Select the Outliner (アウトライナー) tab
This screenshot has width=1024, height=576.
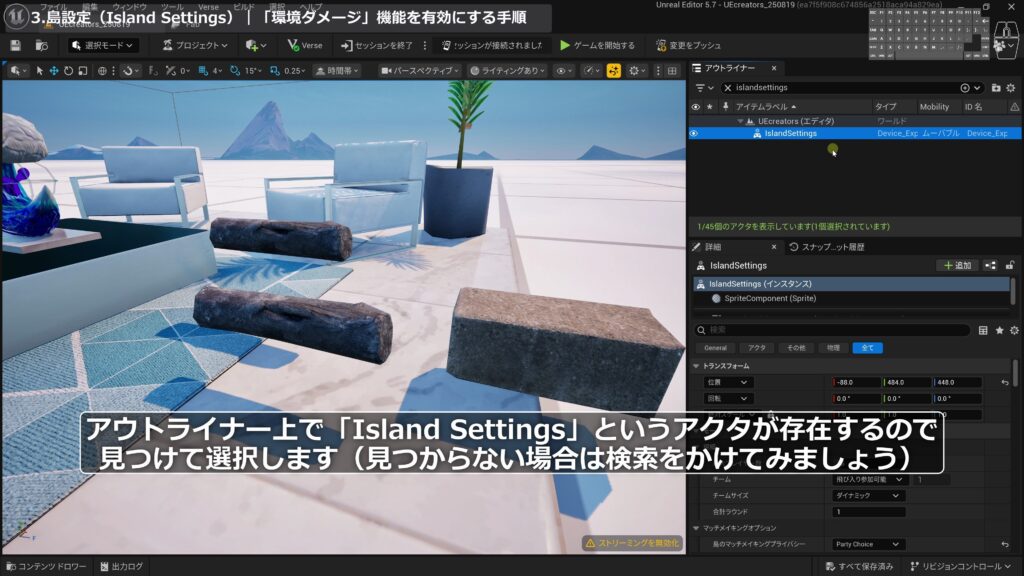tap(729, 68)
